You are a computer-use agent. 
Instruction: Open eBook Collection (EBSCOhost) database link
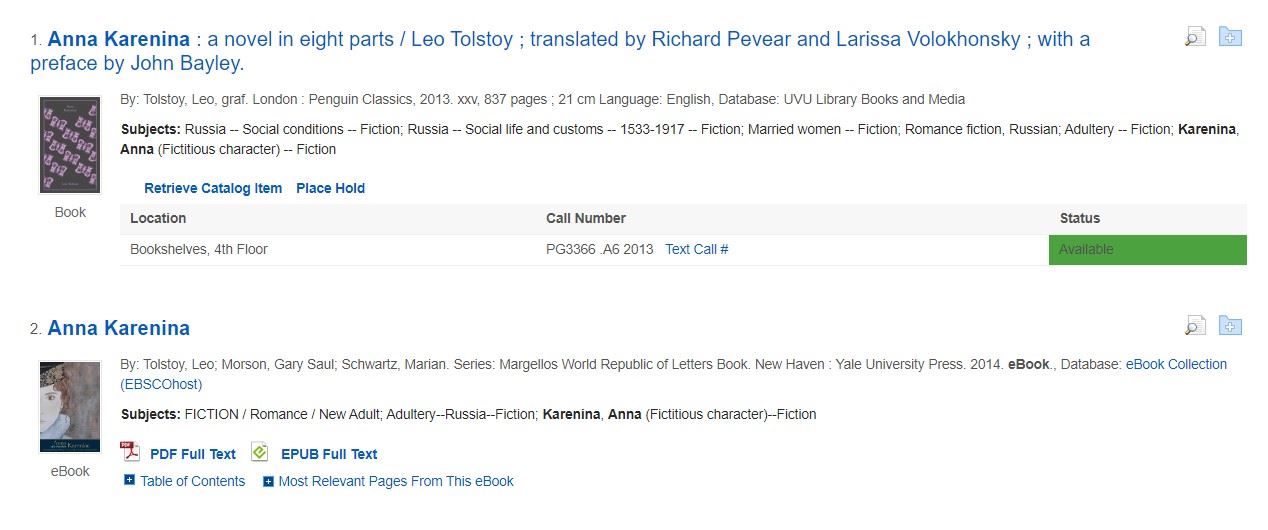[674, 374]
